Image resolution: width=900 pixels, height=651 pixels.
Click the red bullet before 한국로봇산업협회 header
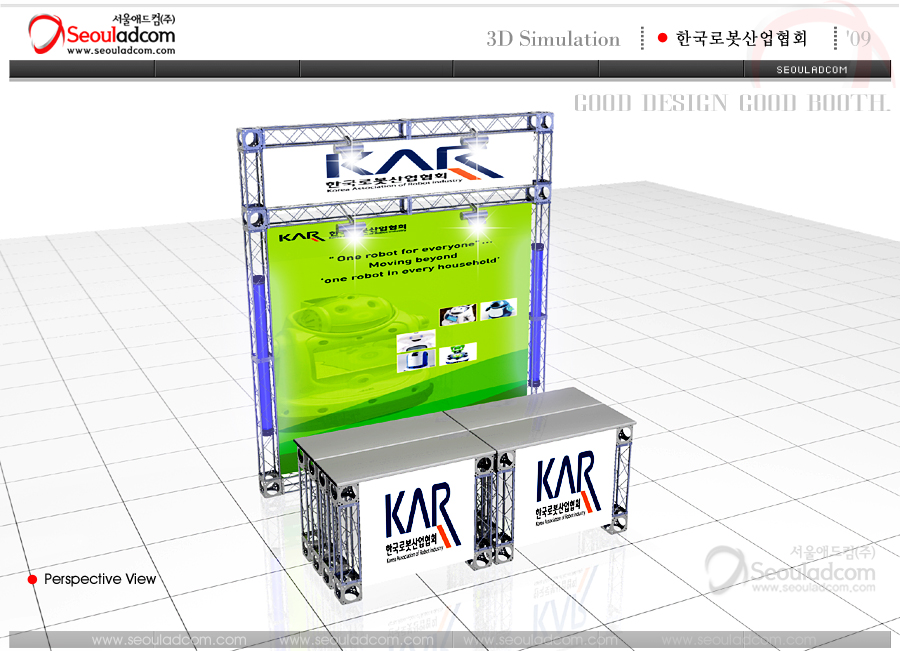click(x=662, y=38)
